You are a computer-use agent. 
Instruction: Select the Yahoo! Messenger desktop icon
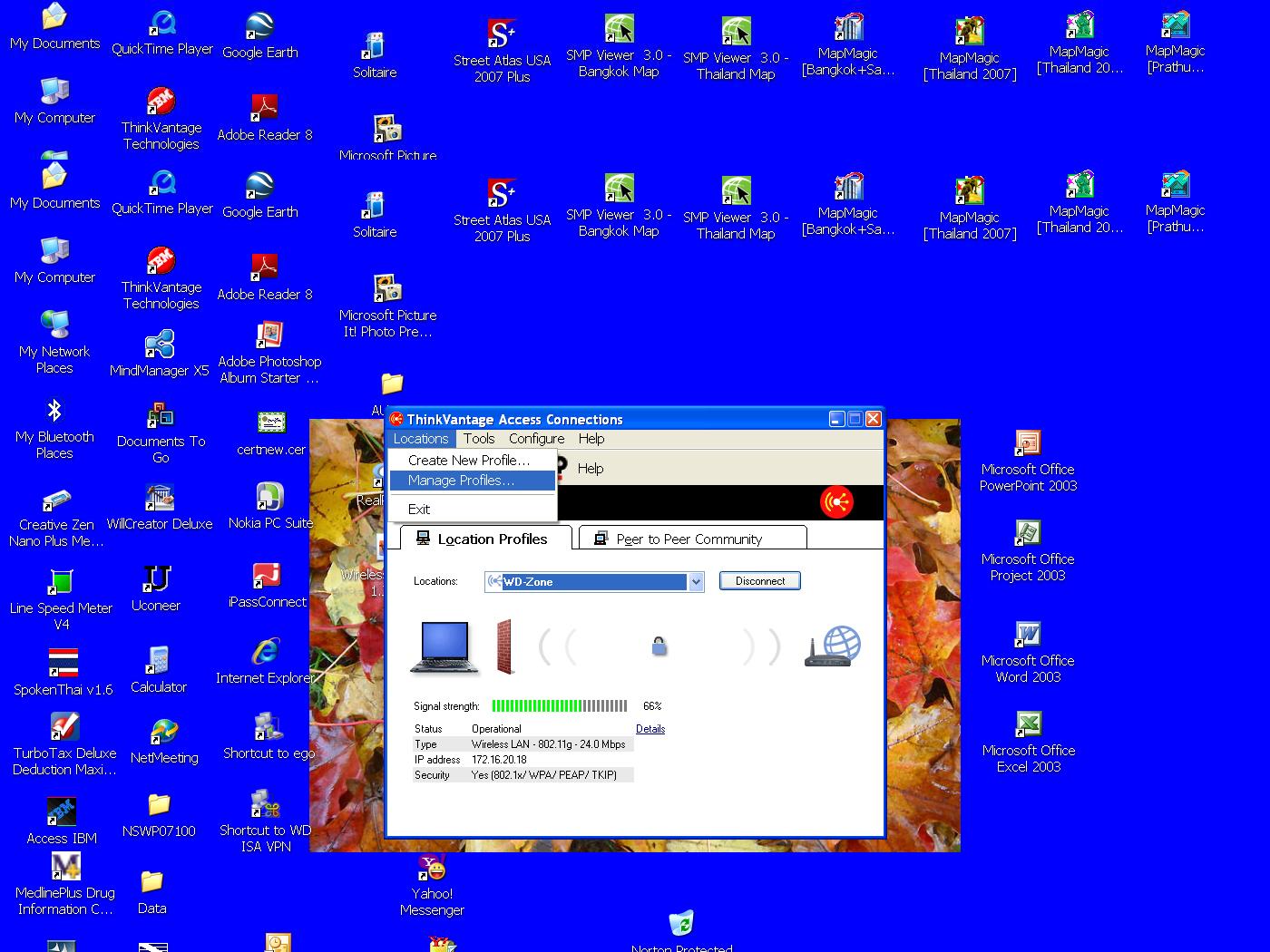tap(433, 884)
